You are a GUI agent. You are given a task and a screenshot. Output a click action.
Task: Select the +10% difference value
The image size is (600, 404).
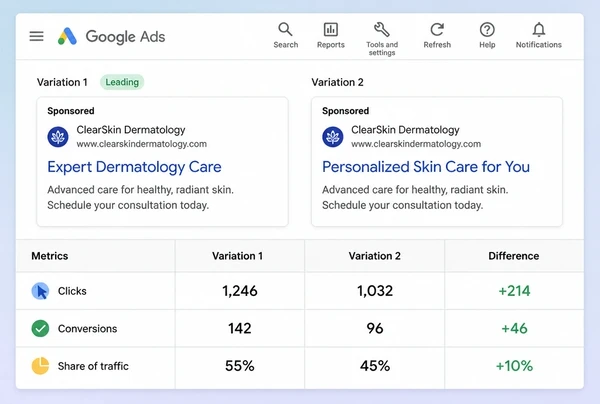[x=514, y=366]
